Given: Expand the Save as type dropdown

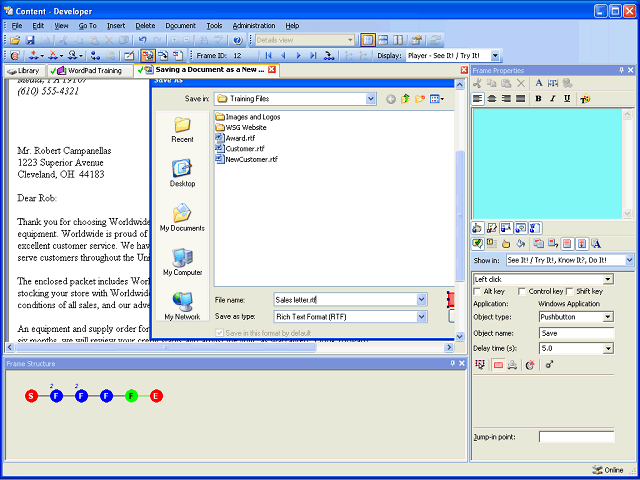Looking at the screenshot, I should pyautogui.click(x=422, y=317).
